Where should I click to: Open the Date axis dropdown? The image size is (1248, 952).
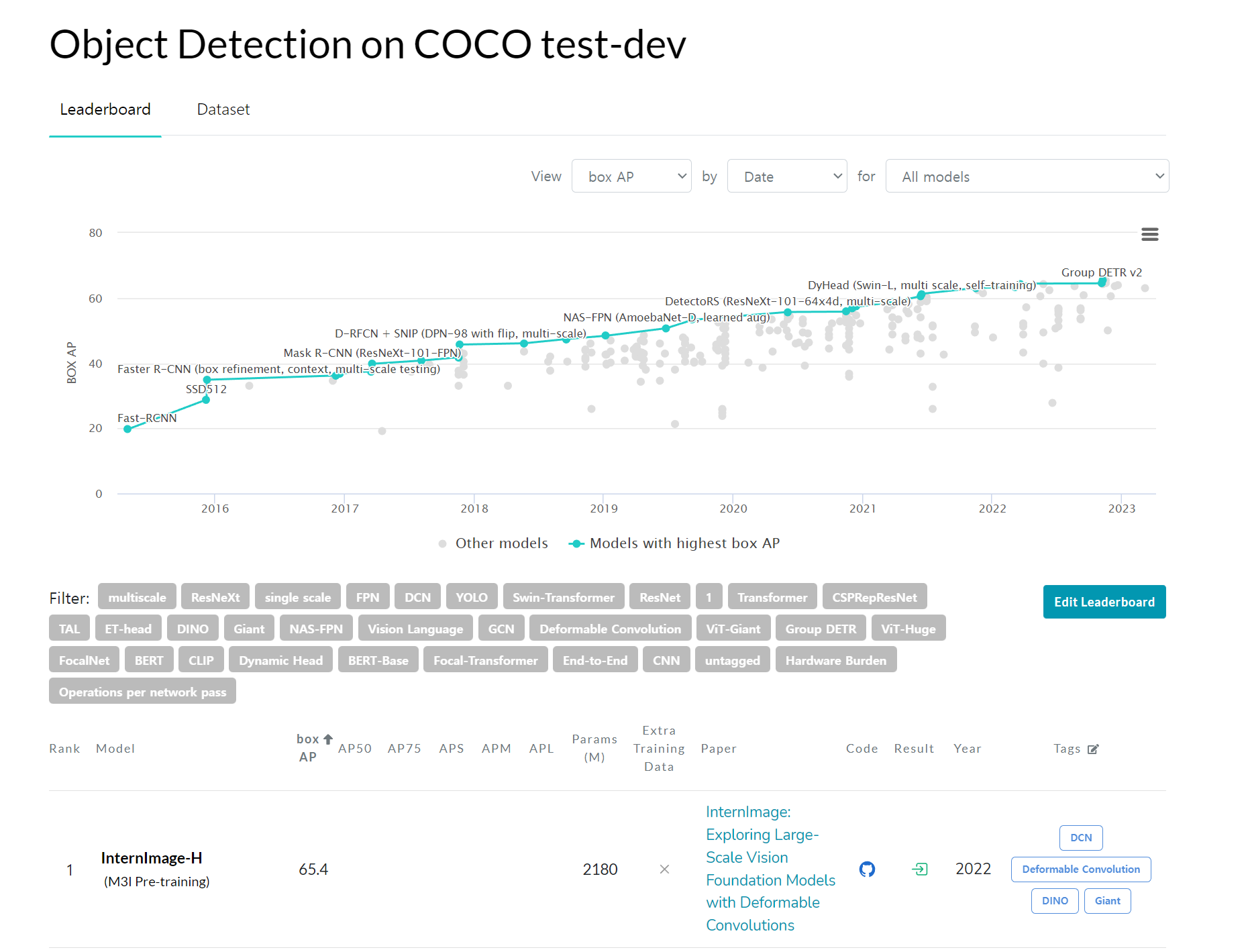(787, 176)
